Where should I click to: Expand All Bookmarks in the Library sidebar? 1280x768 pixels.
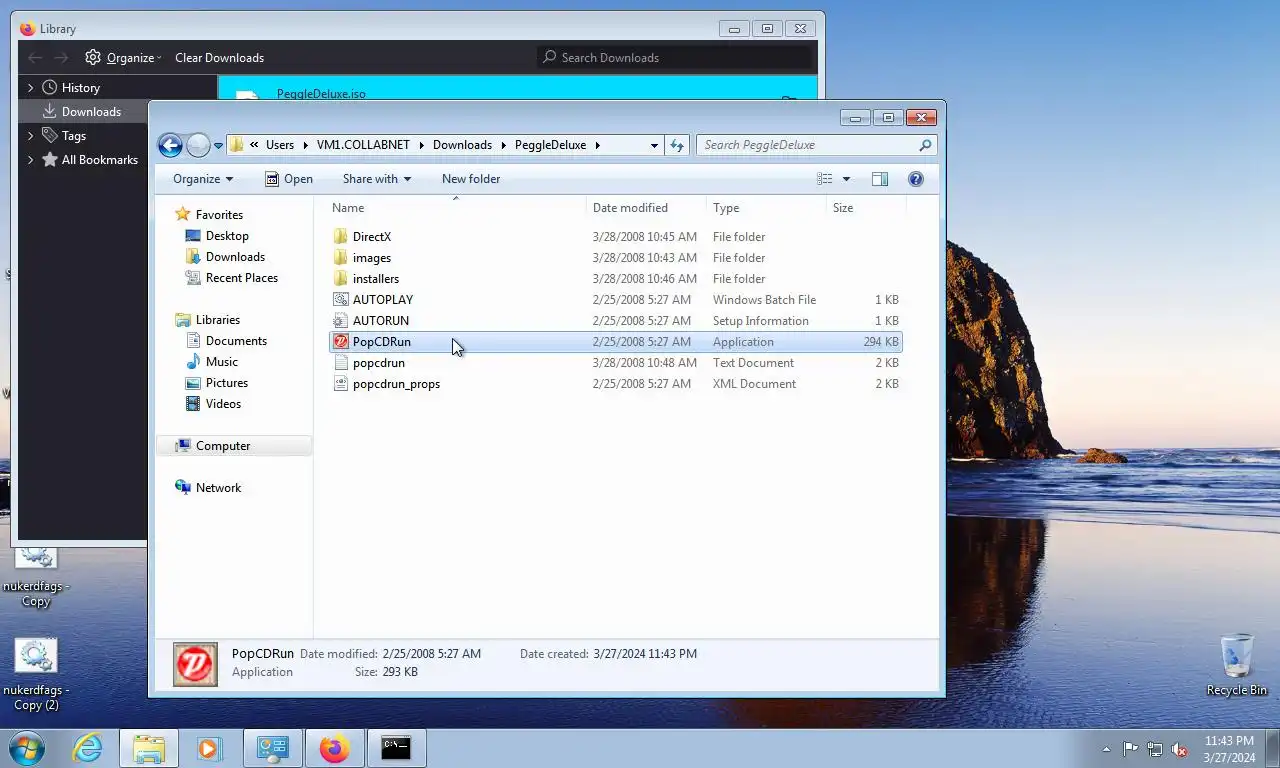click(30, 160)
